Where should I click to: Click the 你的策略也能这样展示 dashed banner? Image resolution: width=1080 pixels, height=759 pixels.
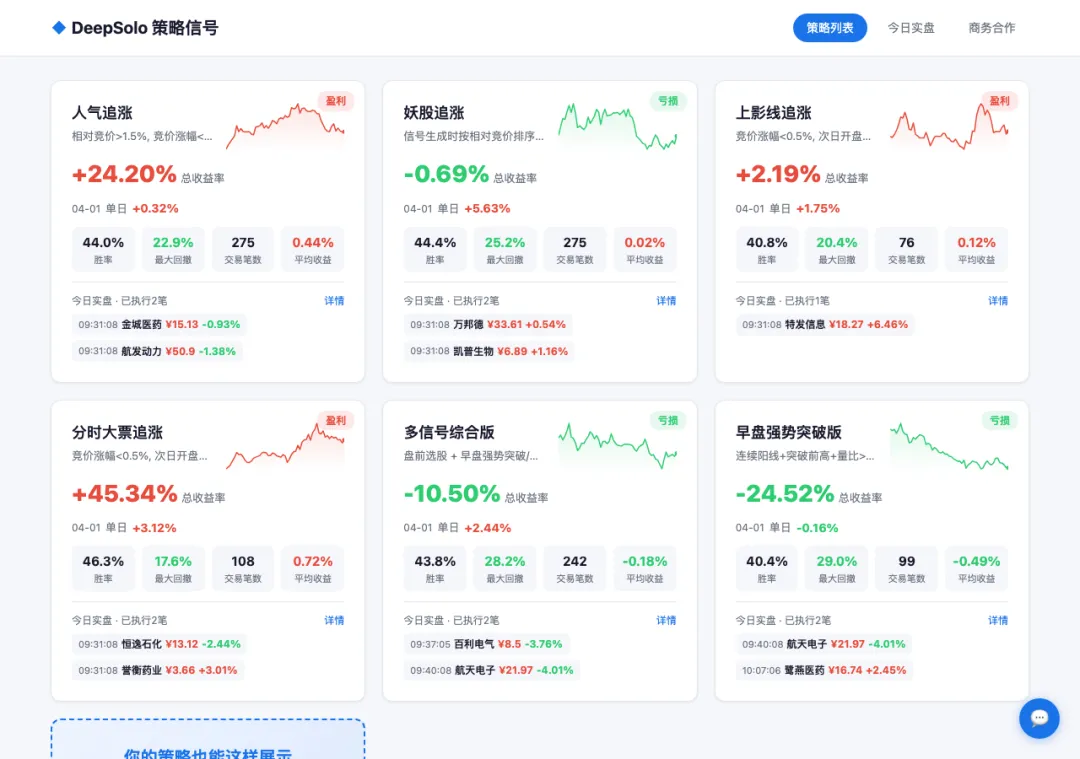tap(208, 739)
